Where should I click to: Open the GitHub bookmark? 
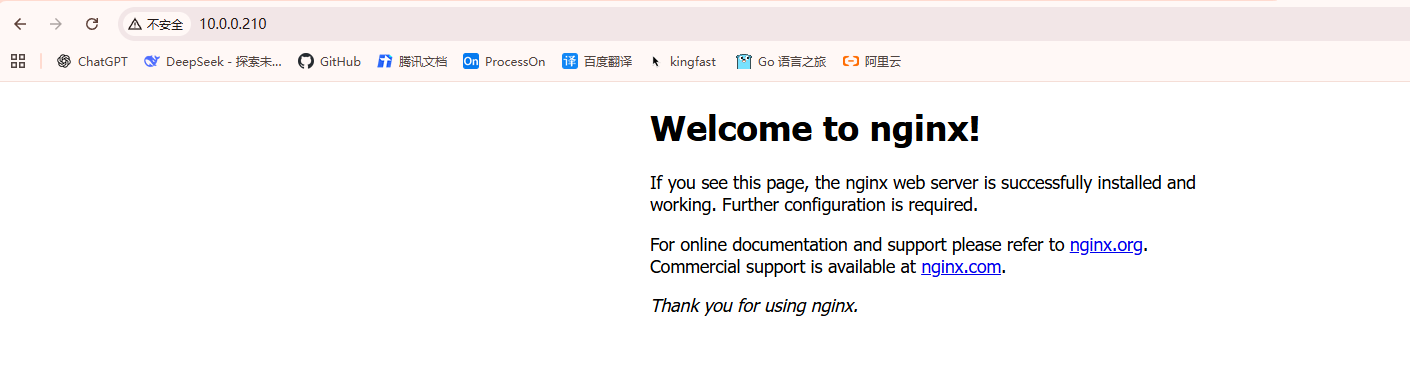click(x=330, y=61)
